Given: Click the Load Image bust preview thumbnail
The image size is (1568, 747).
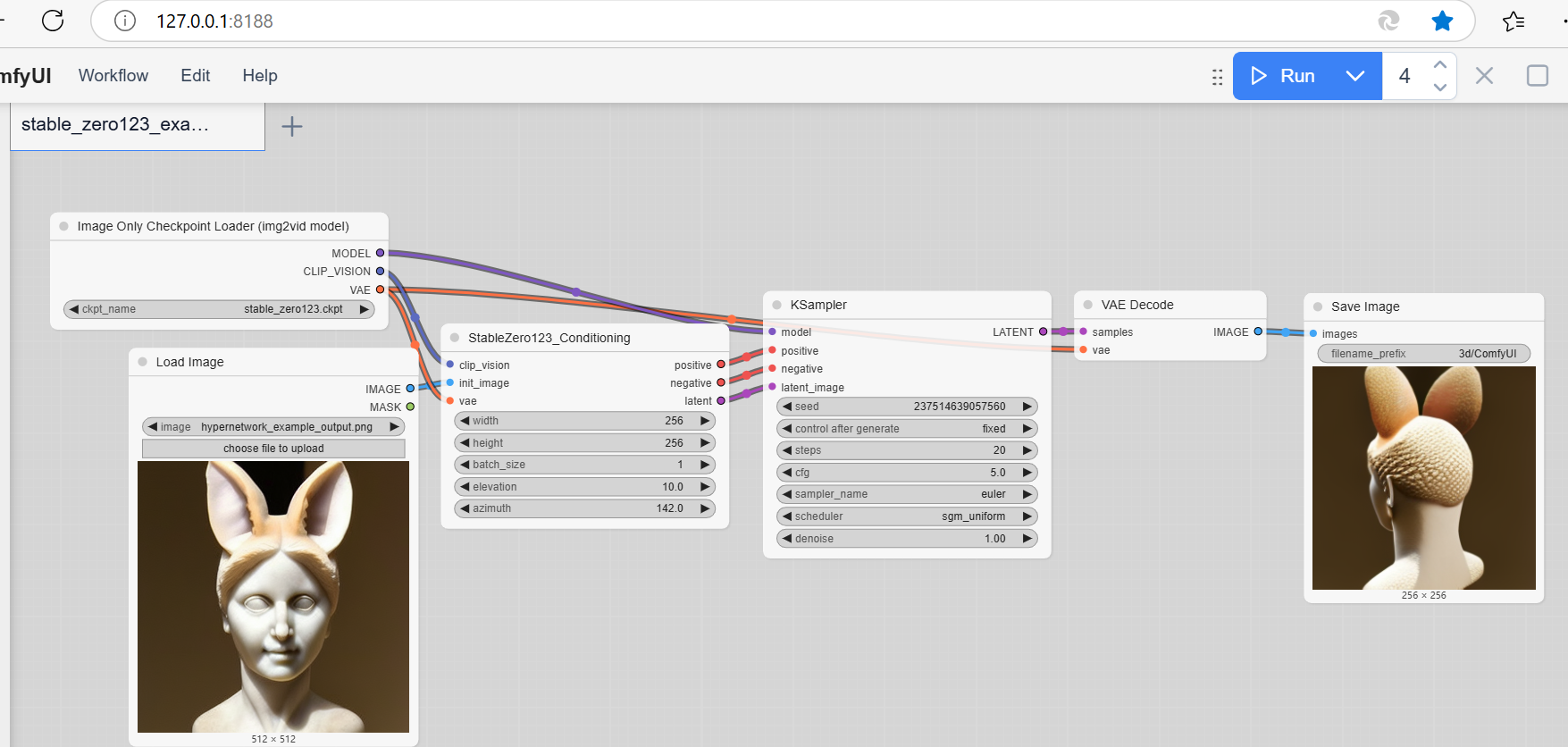Looking at the screenshot, I should point(273,597).
